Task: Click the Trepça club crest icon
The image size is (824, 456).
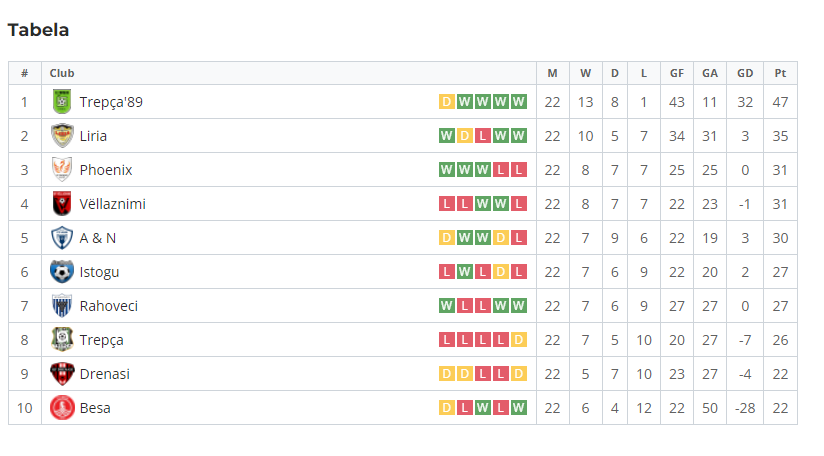Action: tap(62, 340)
